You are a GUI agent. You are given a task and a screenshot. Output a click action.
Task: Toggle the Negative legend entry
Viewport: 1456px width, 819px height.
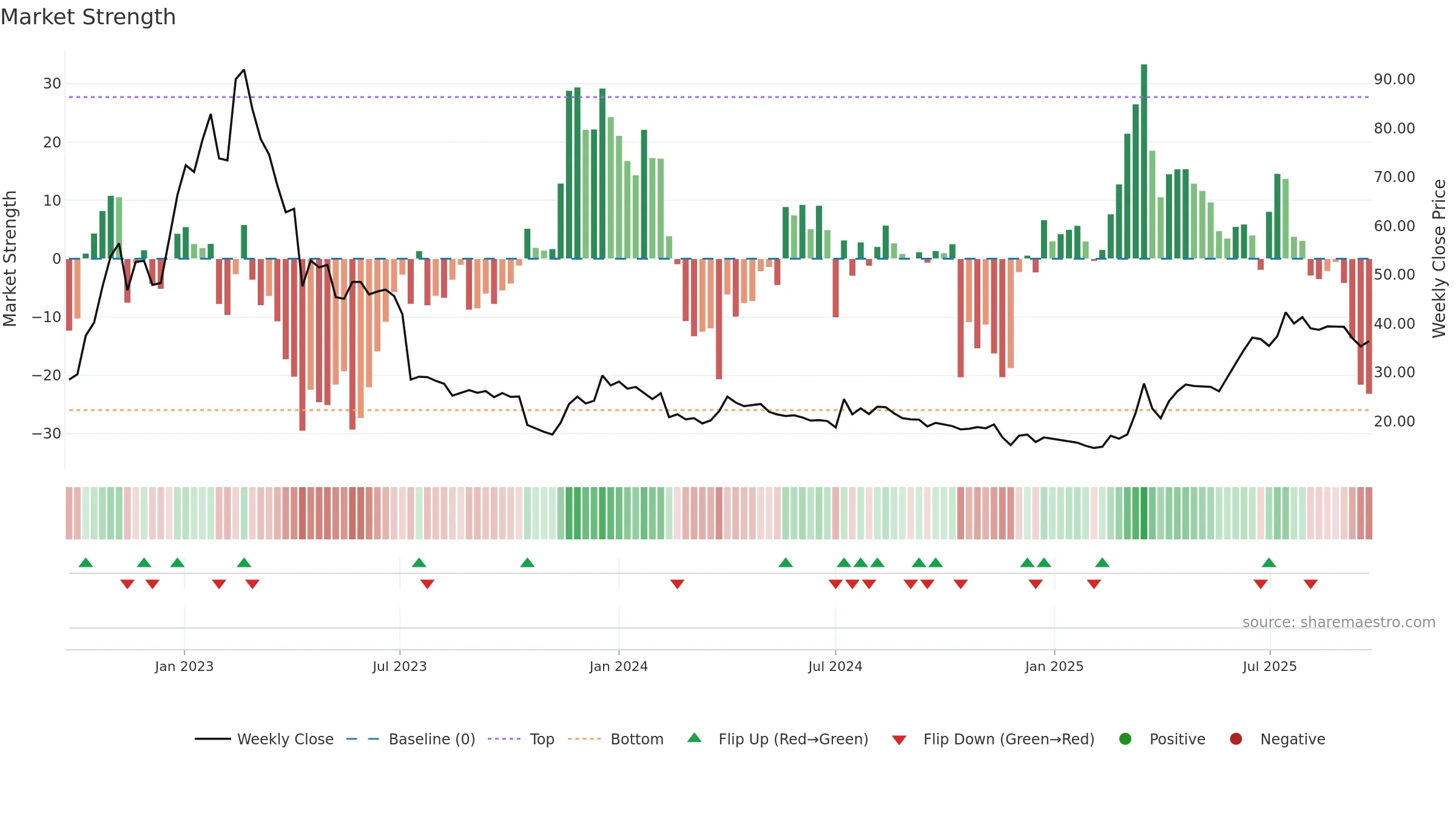click(x=1277, y=739)
